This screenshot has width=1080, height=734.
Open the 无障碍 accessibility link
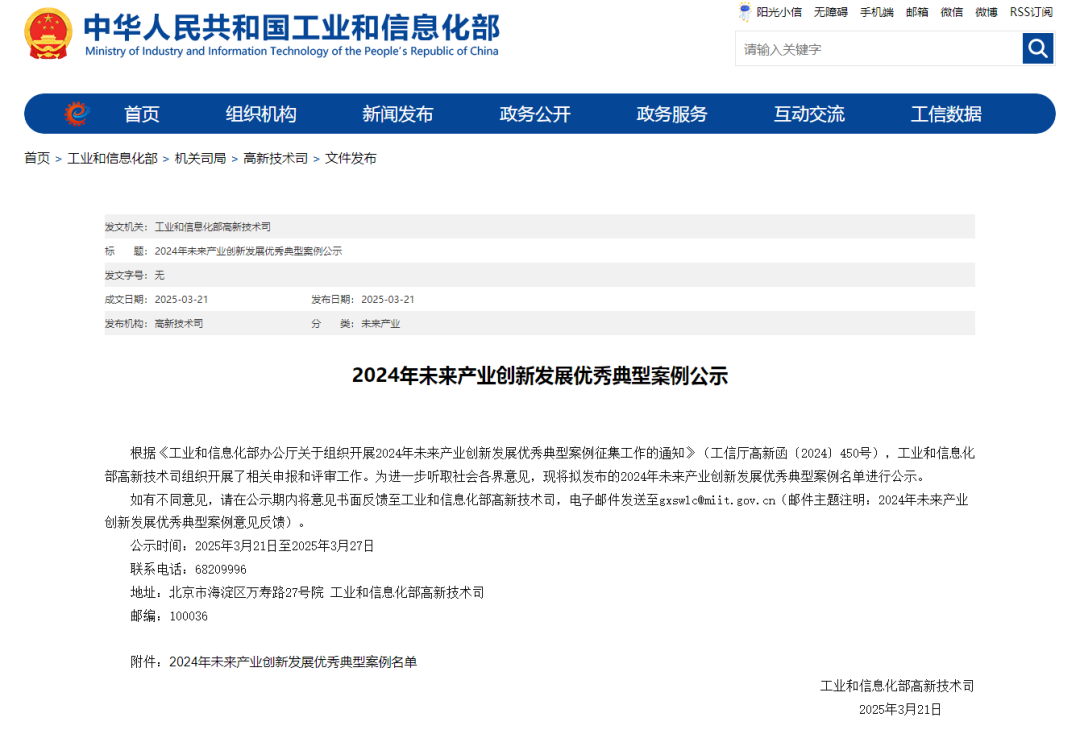[830, 12]
